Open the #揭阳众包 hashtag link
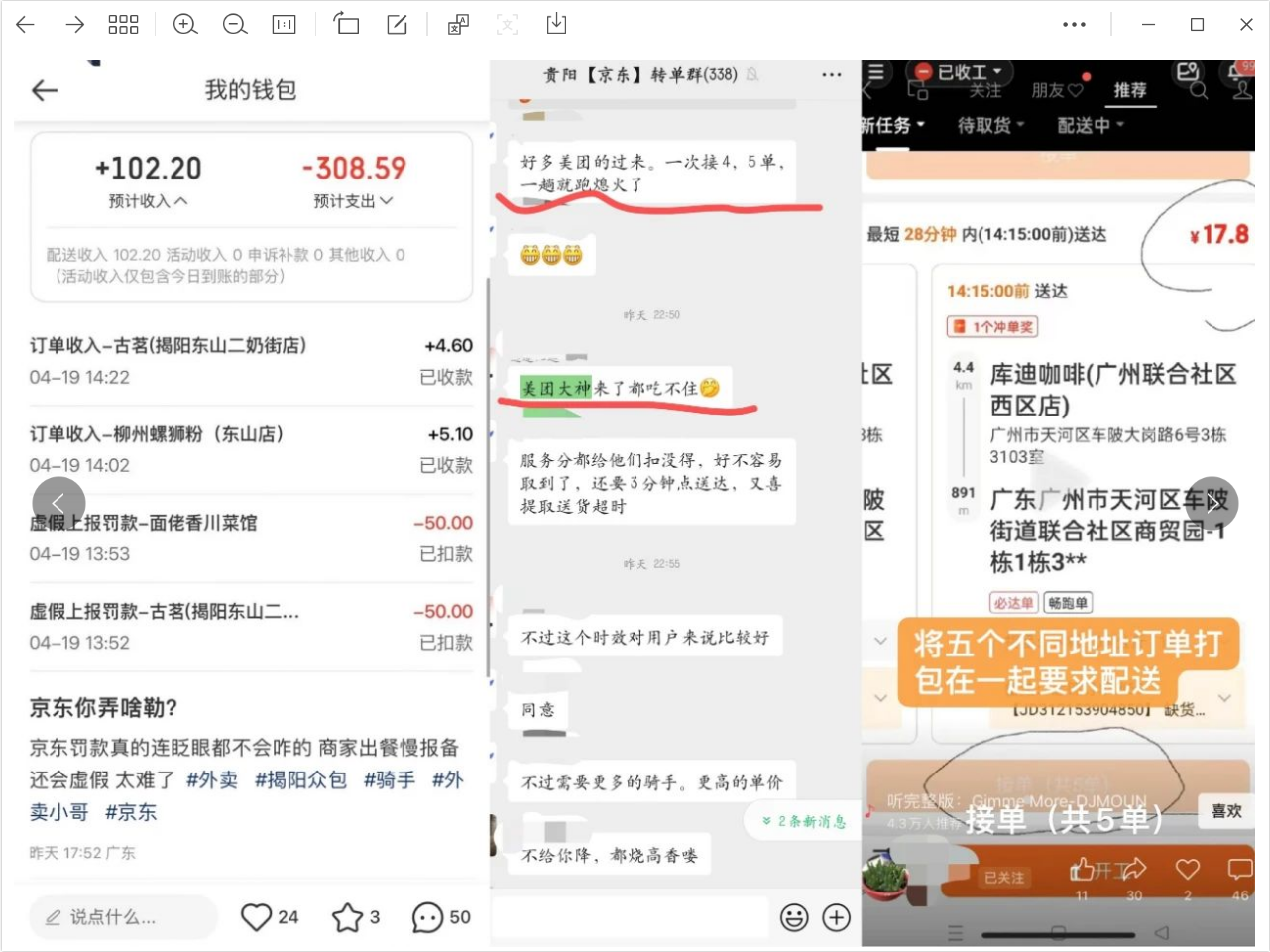This screenshot has width=1270, height=952. (300, 780)
